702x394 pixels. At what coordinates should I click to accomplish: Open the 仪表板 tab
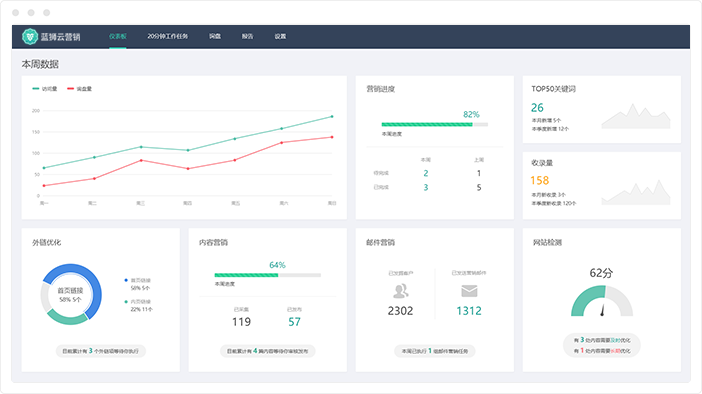pos(118,36)
